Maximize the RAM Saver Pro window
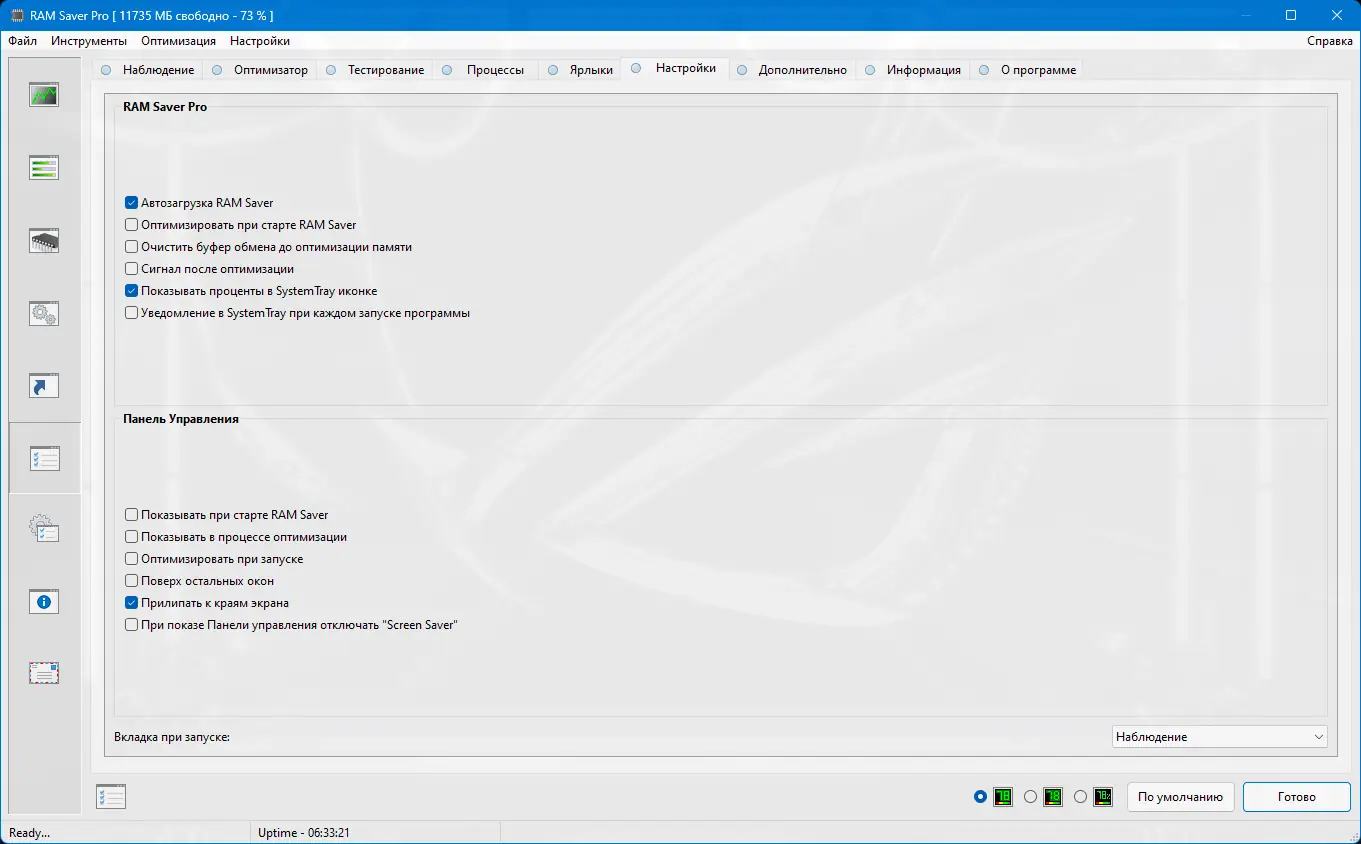 pos(1291,15)
